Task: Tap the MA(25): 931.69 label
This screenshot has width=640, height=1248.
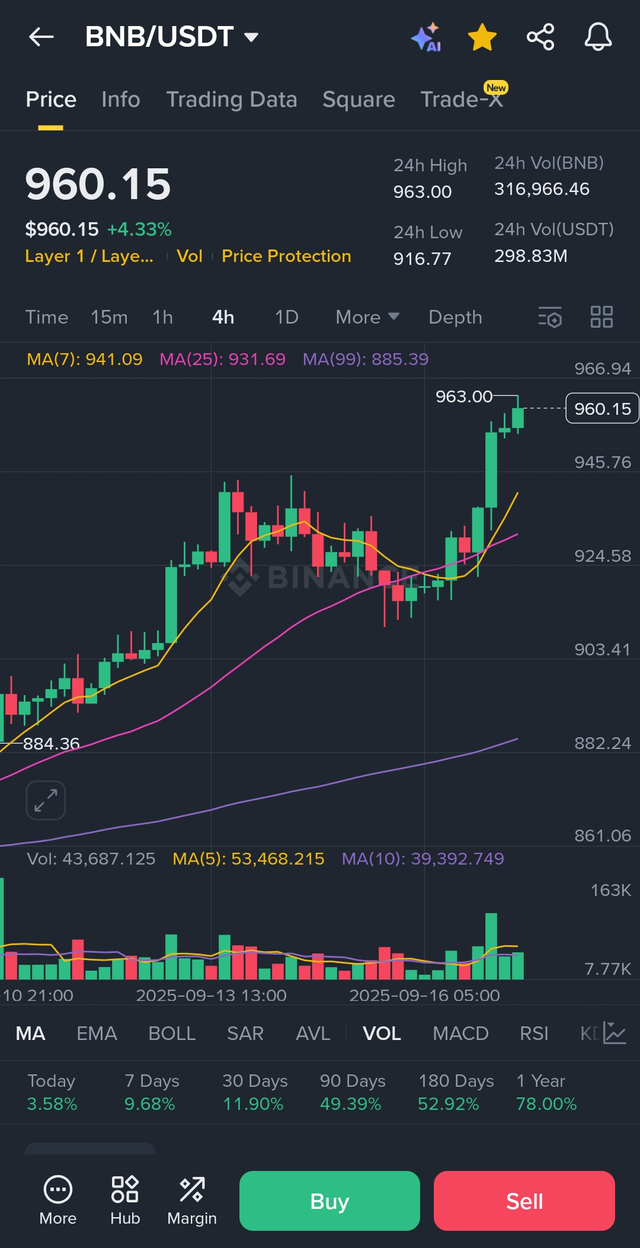Action: pyautogui.click(x=223, y=359)
